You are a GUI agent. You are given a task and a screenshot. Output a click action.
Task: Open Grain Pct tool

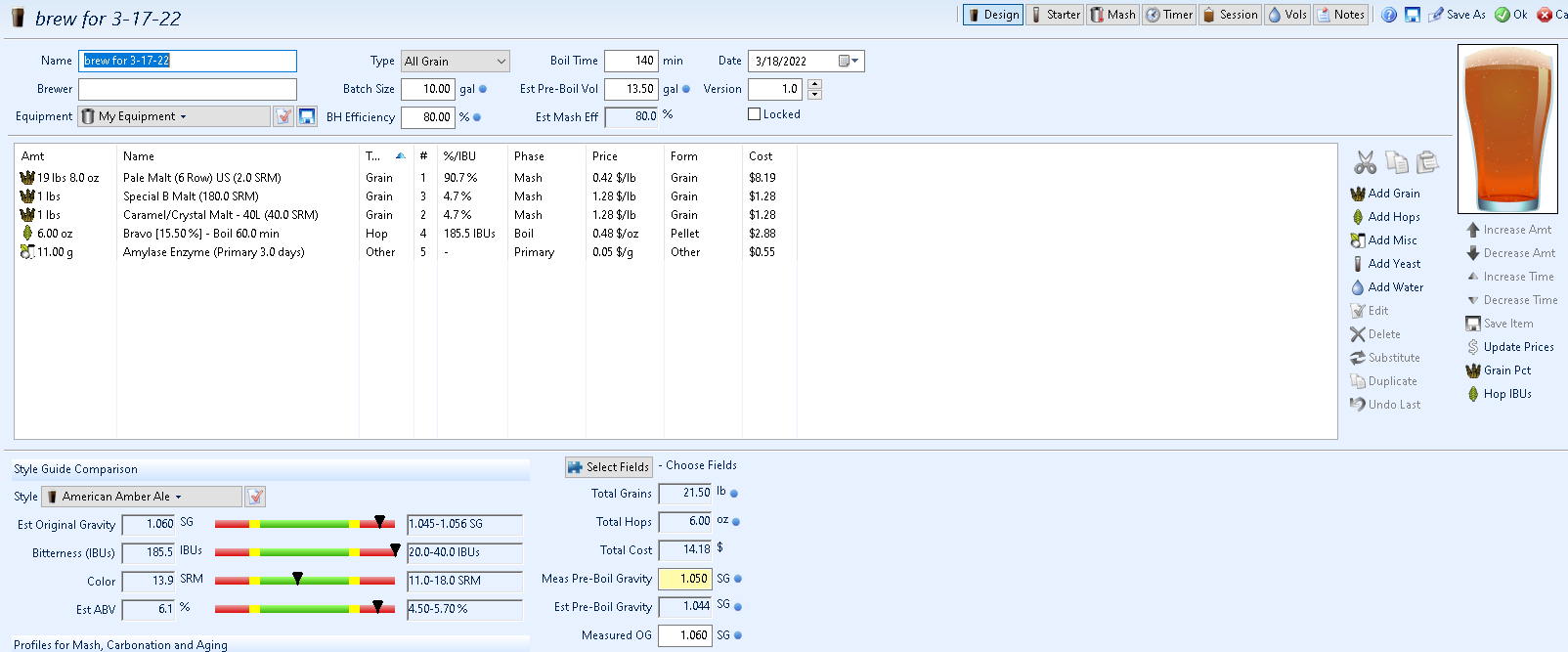(x=1499, y=370)
